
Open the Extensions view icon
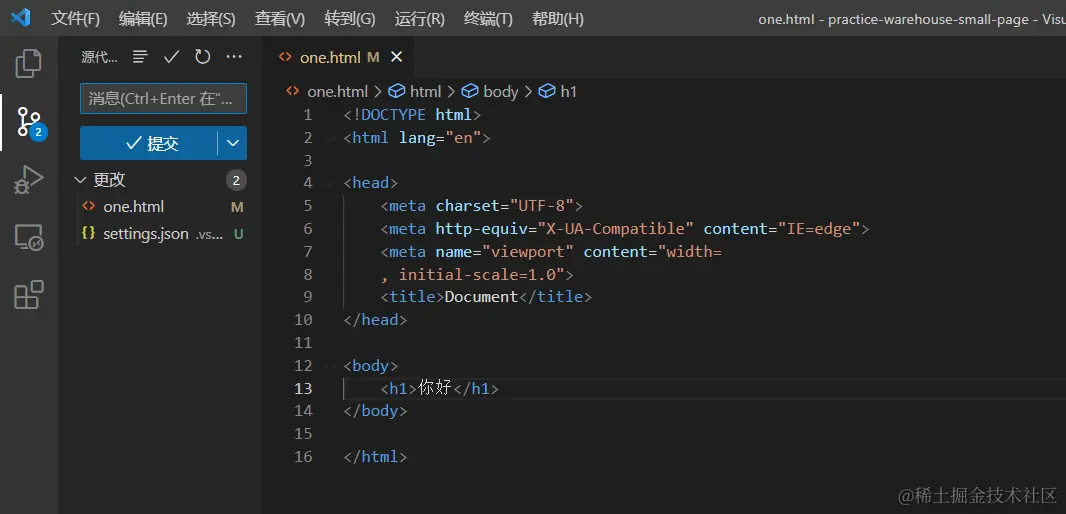click(x=29, y=295)
